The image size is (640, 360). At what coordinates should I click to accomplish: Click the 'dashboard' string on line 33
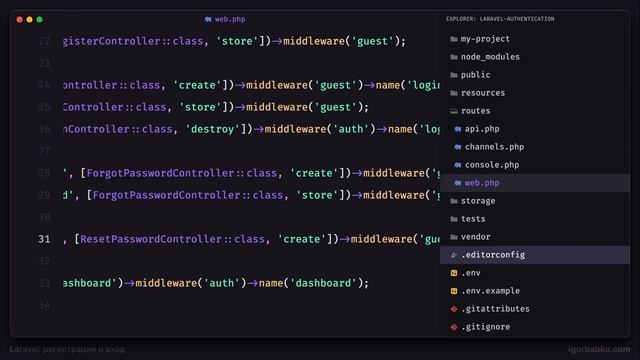pyautogui.click(x=323, y=283)
